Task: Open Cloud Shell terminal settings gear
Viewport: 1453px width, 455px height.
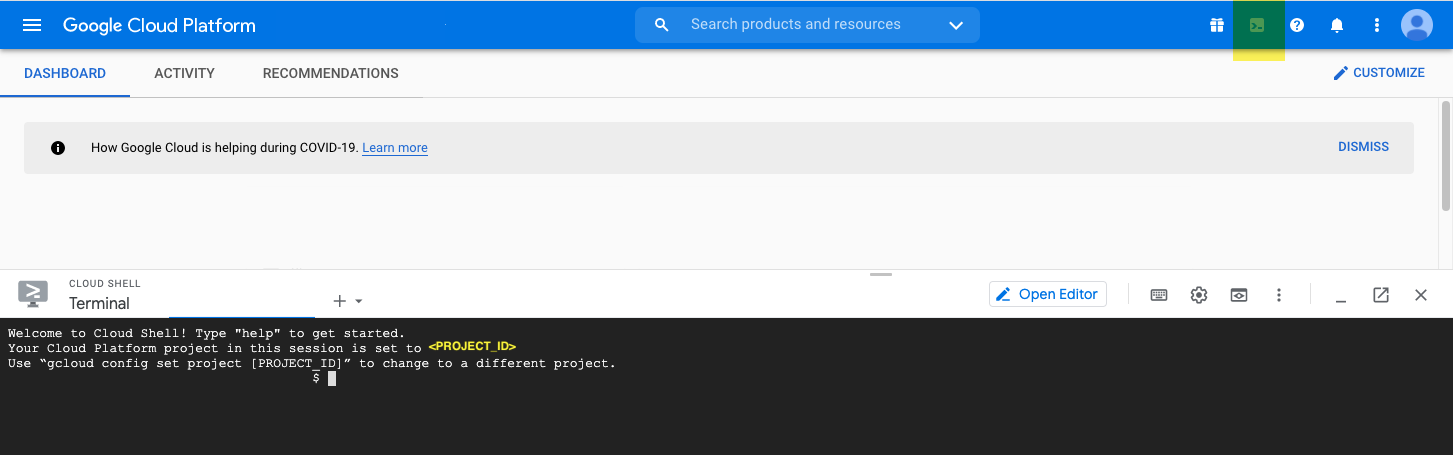Action: (x=1199, y=295)
